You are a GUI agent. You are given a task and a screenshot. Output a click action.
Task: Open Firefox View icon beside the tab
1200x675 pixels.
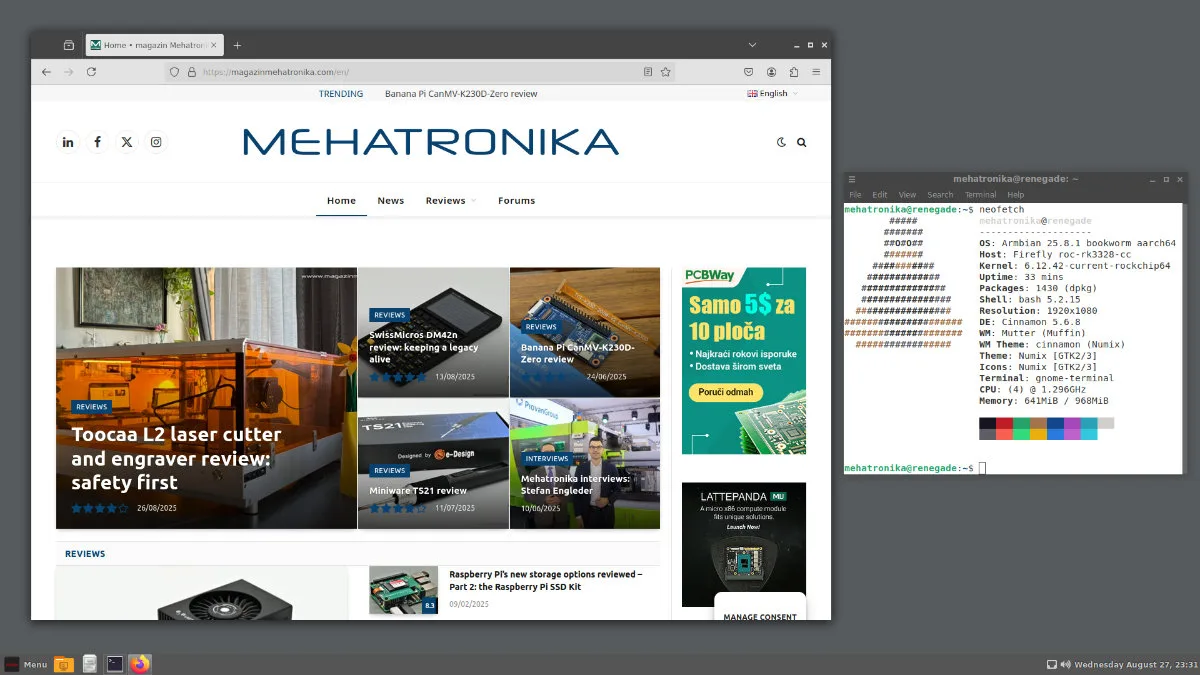pyautogui.click(x=68, y=45)
